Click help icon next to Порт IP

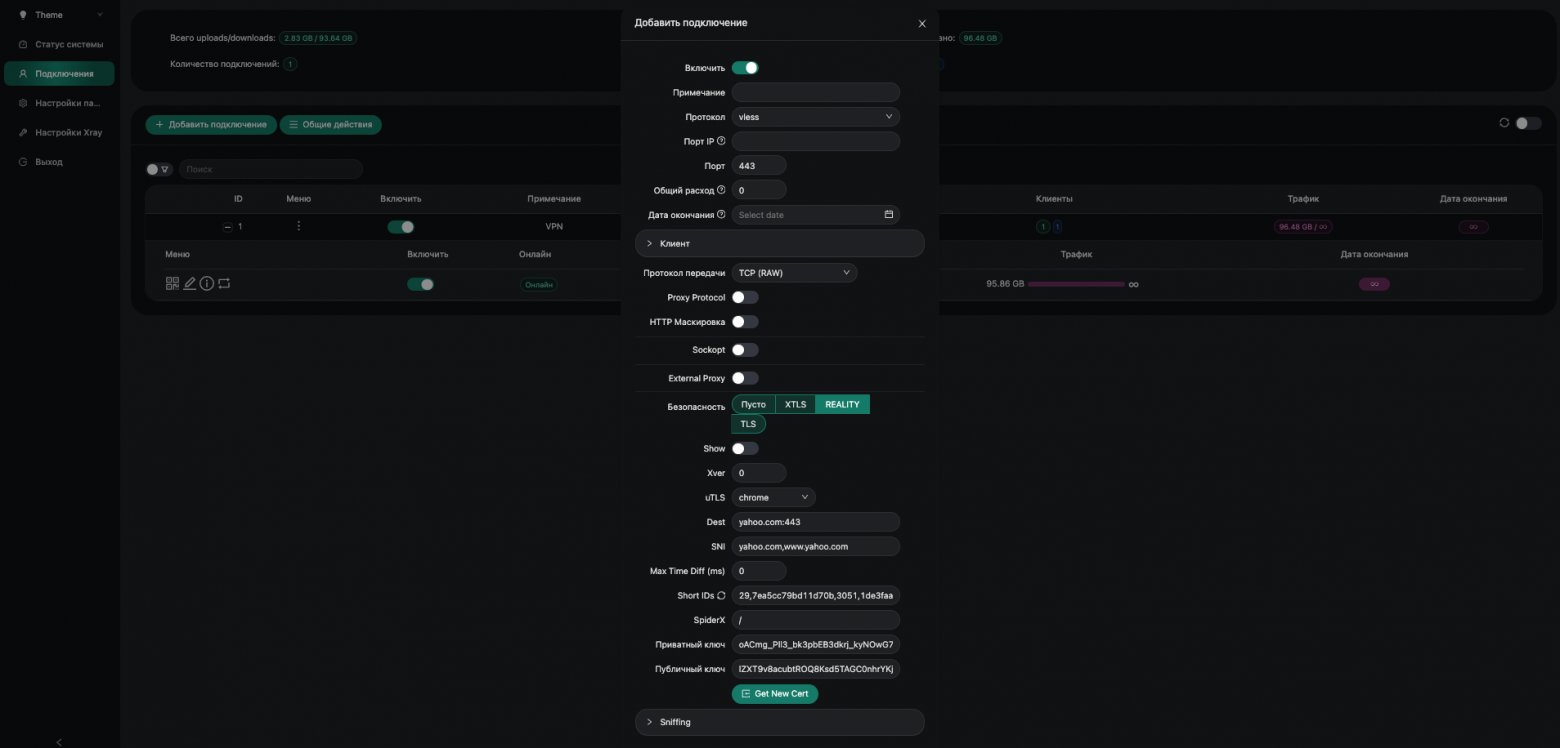pyautogui.click(x=721, y=141)
